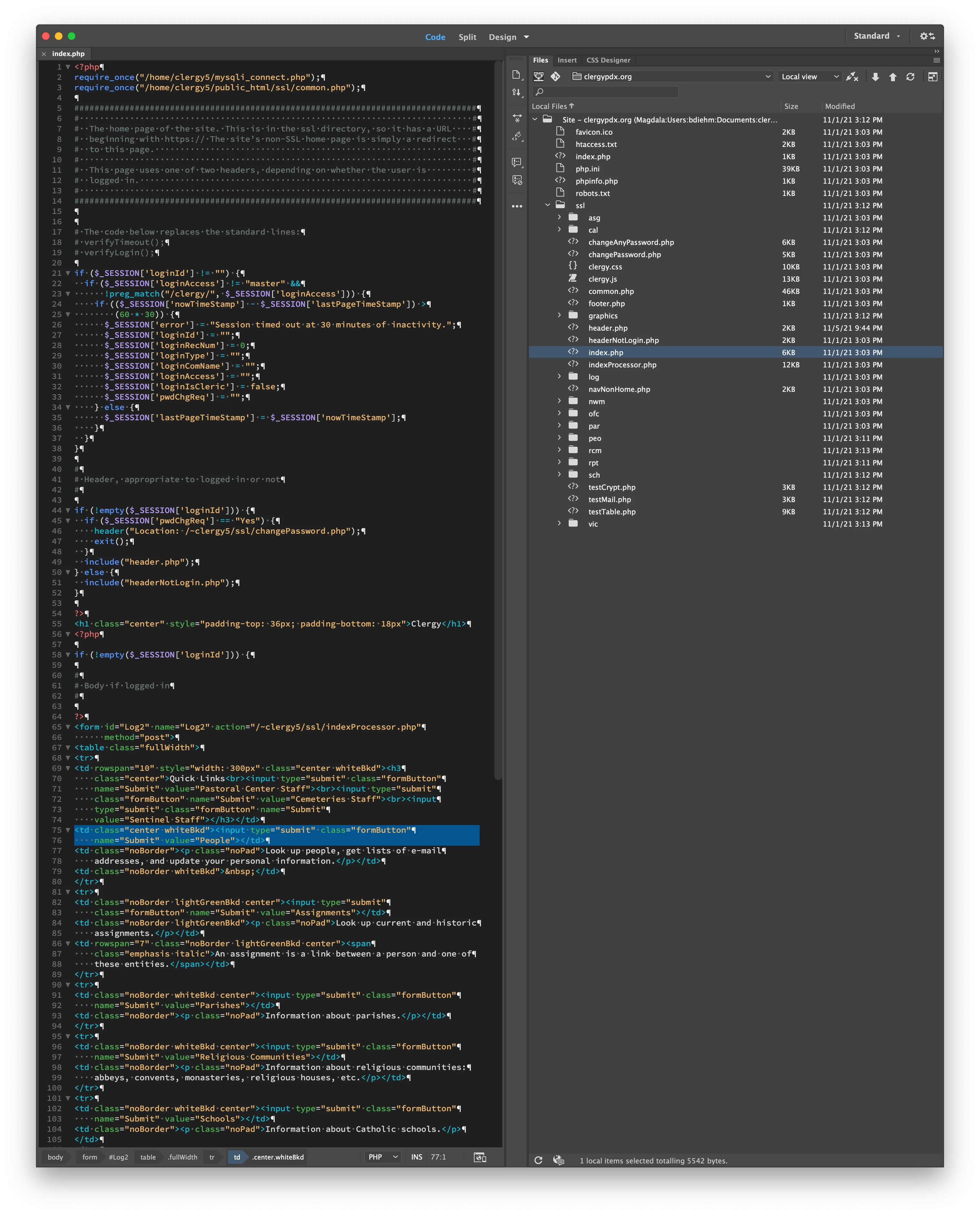
Task: Click the connect to remote server icon
Action: pyautogui.click(x=852, y=77)
